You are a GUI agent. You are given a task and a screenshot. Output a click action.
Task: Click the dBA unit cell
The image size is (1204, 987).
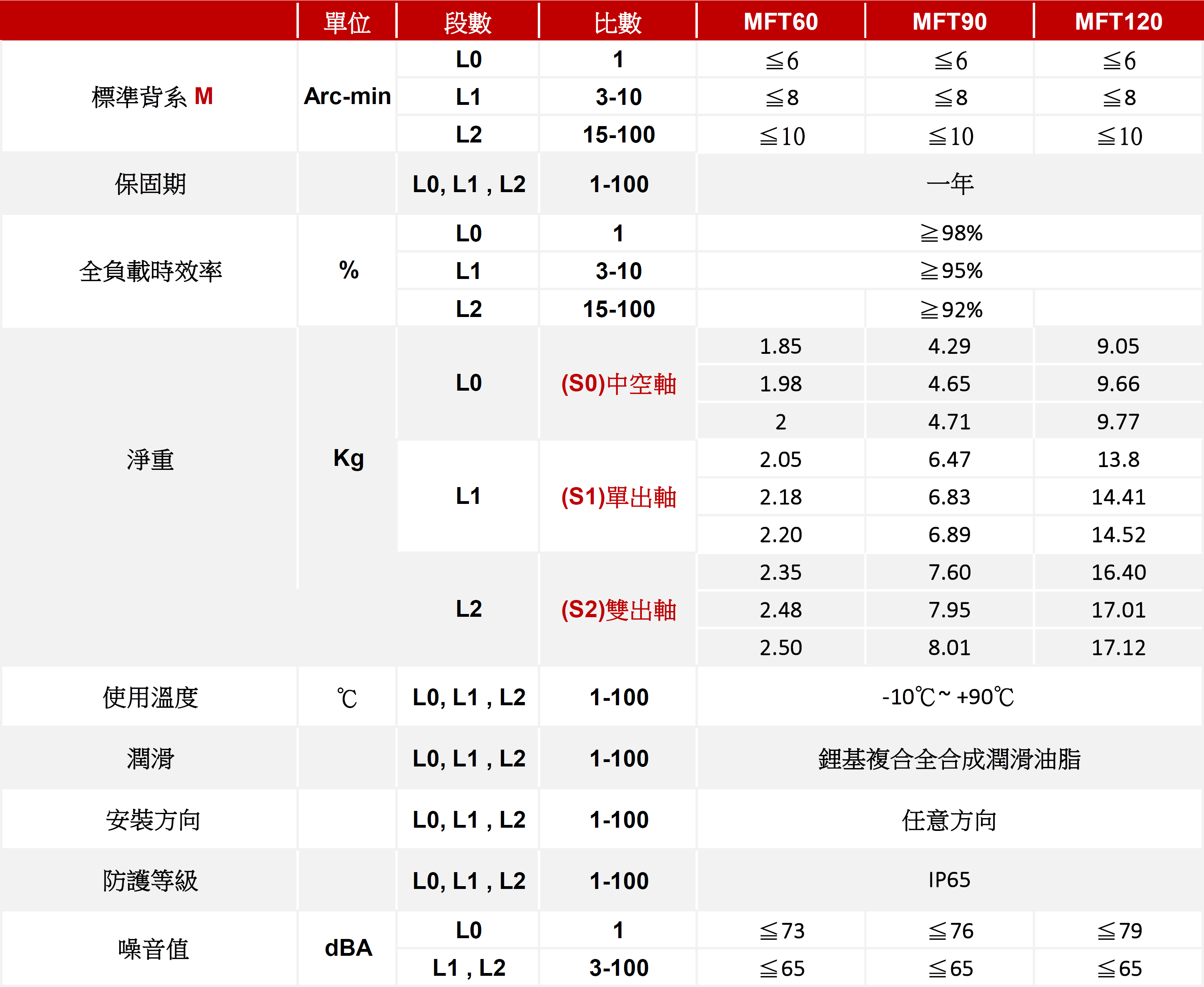348,948
